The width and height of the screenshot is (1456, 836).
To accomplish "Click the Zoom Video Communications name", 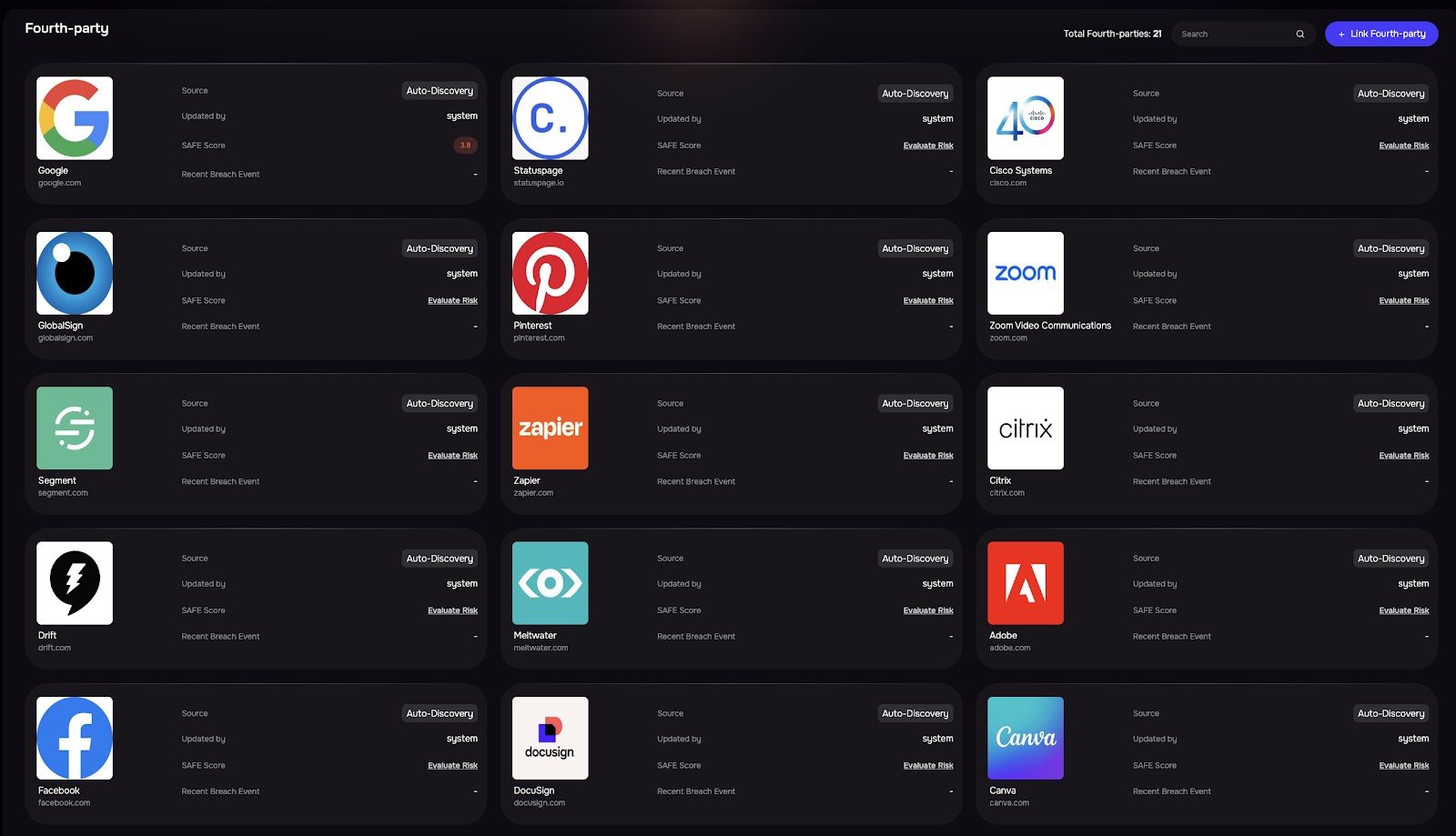I will coord(1050,326).
